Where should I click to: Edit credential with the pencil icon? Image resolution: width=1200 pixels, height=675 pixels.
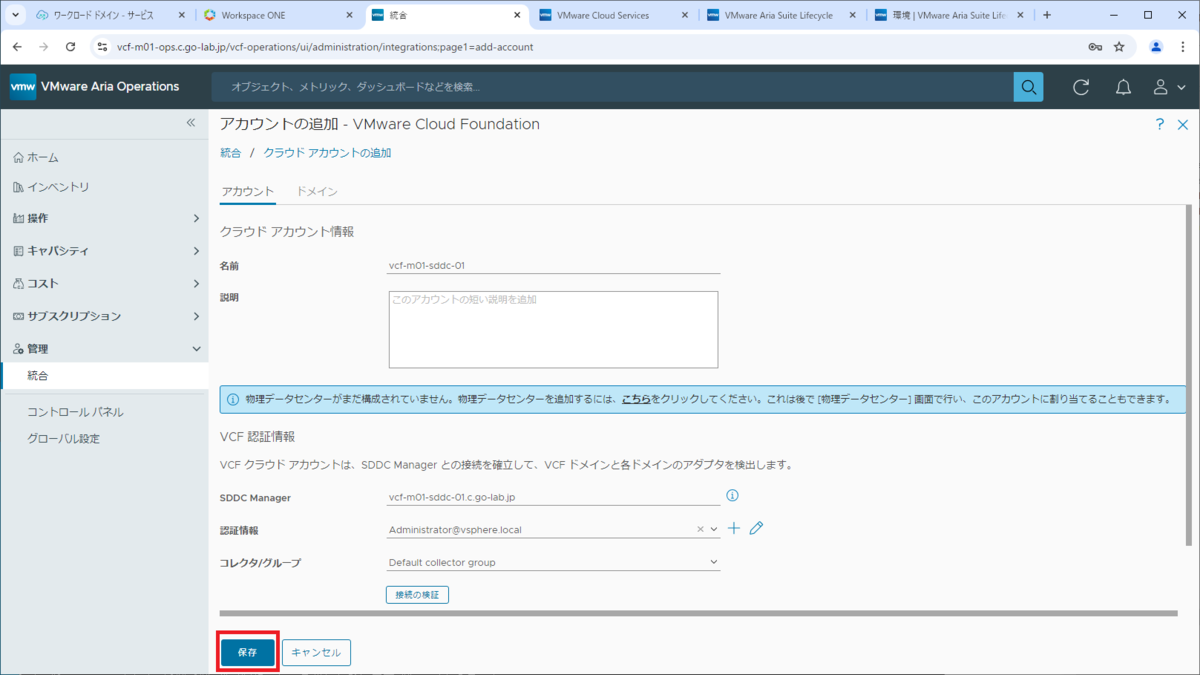(x=756, y=528)
